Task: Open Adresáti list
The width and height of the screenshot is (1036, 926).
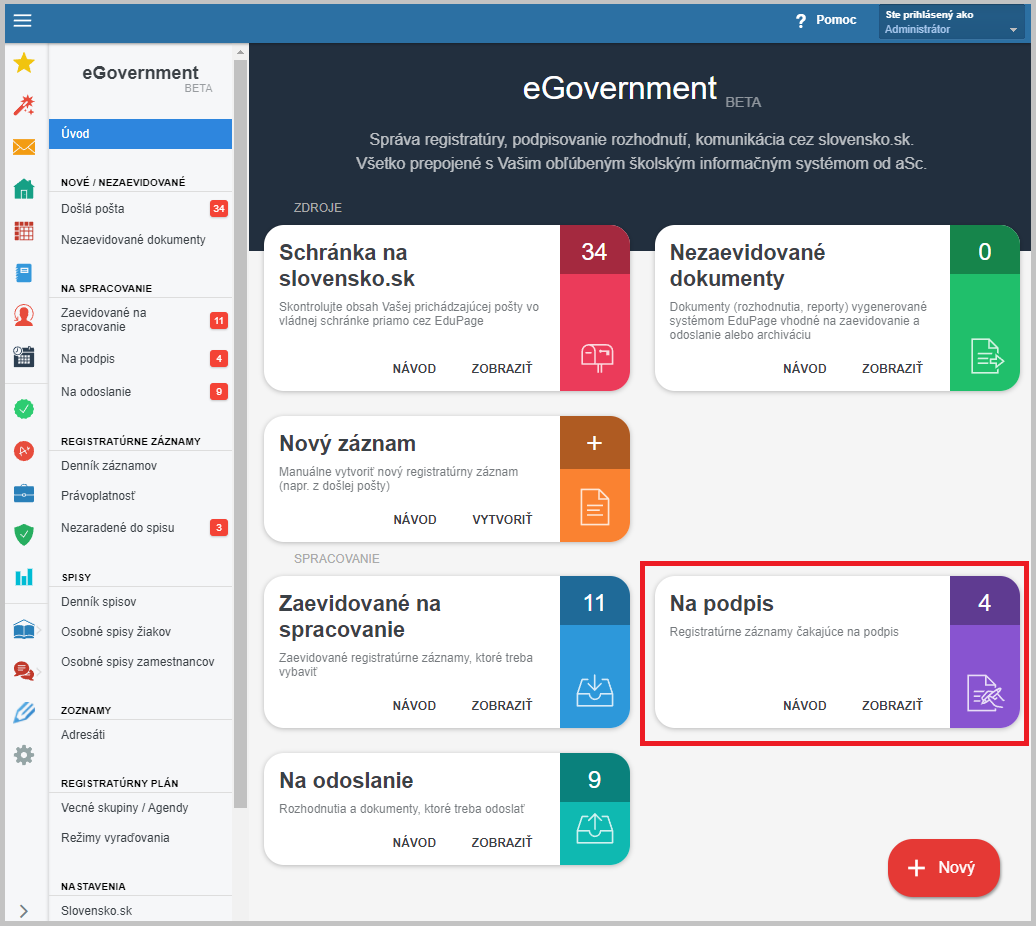Action: click(x=140, y=734)
